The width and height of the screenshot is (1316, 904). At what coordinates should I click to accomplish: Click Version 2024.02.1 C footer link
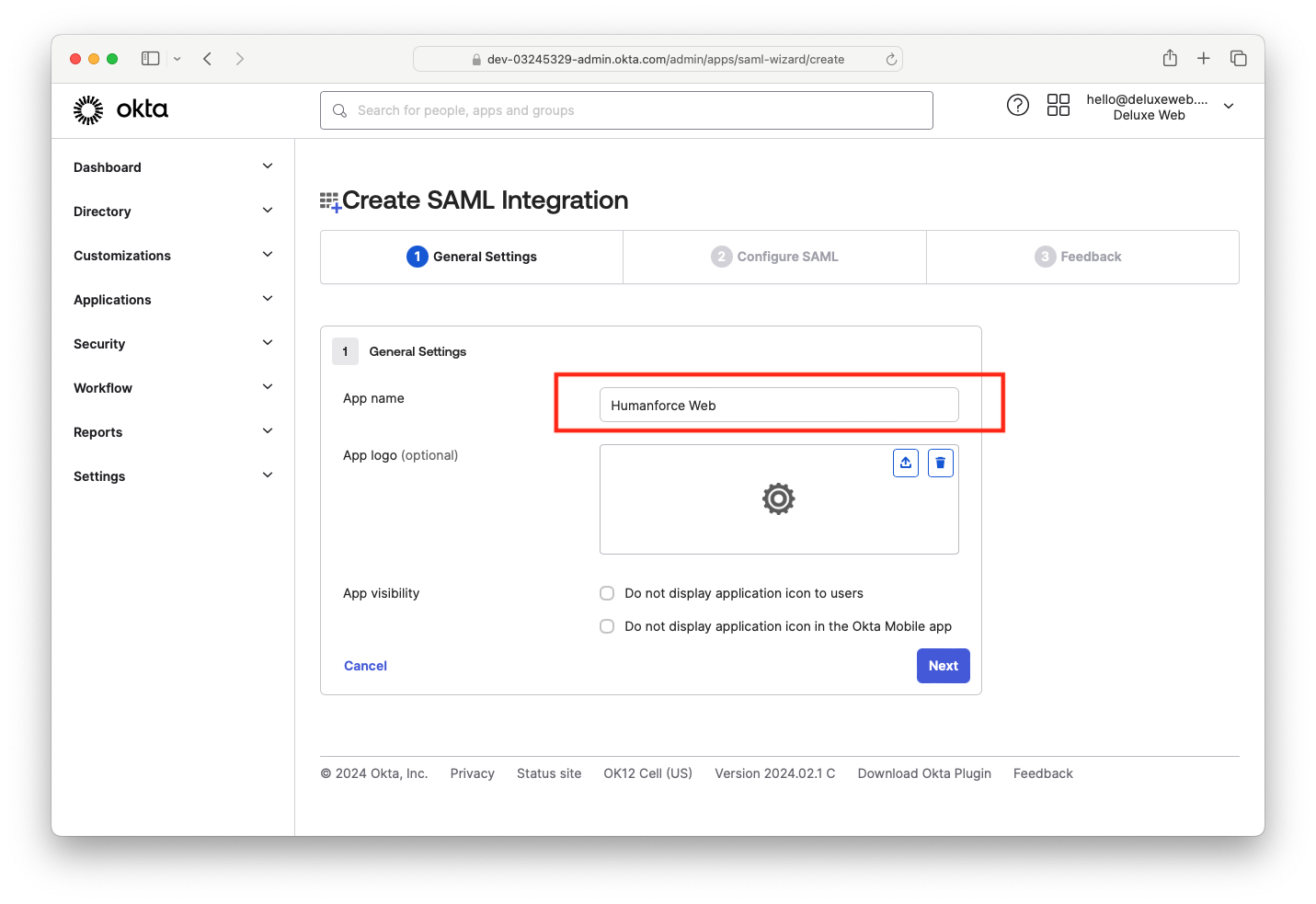click(x=775, y=773)
